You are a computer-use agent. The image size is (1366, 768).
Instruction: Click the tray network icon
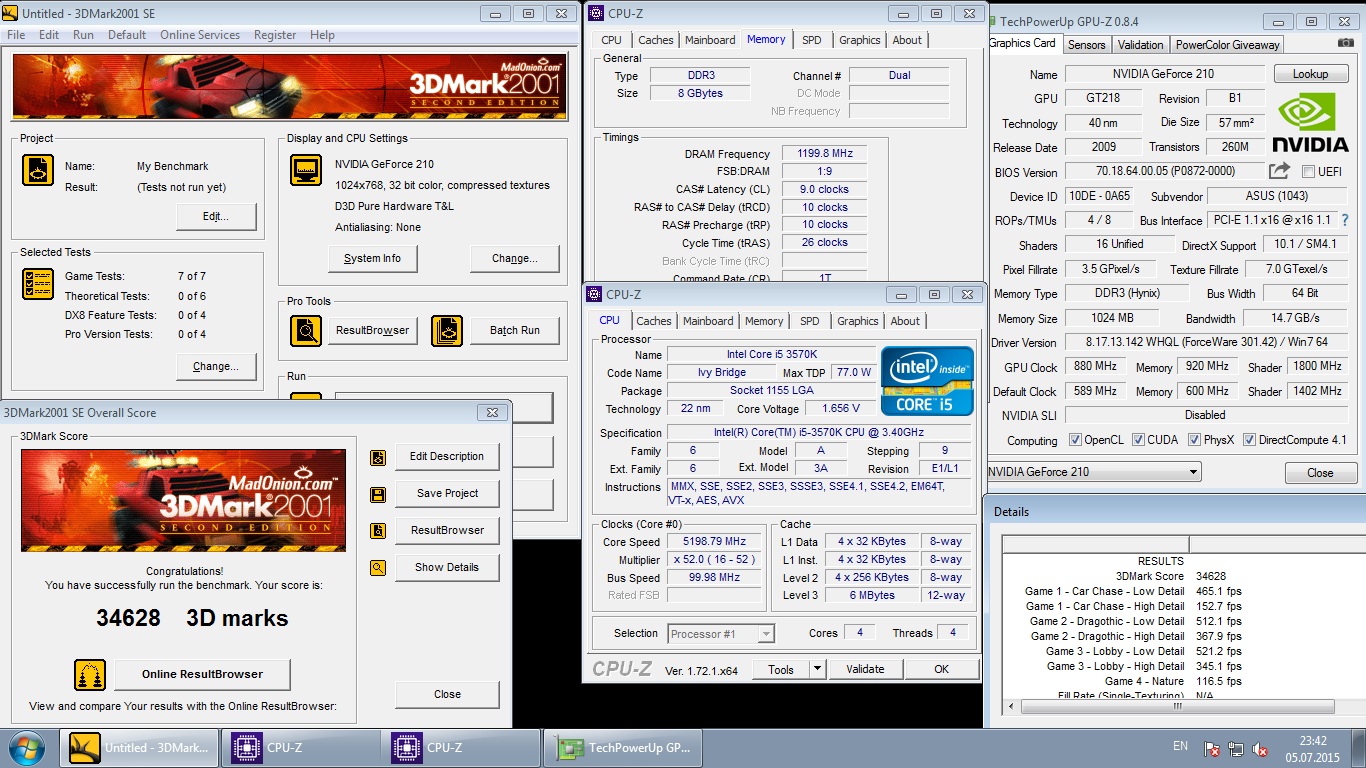point(1237,747)
